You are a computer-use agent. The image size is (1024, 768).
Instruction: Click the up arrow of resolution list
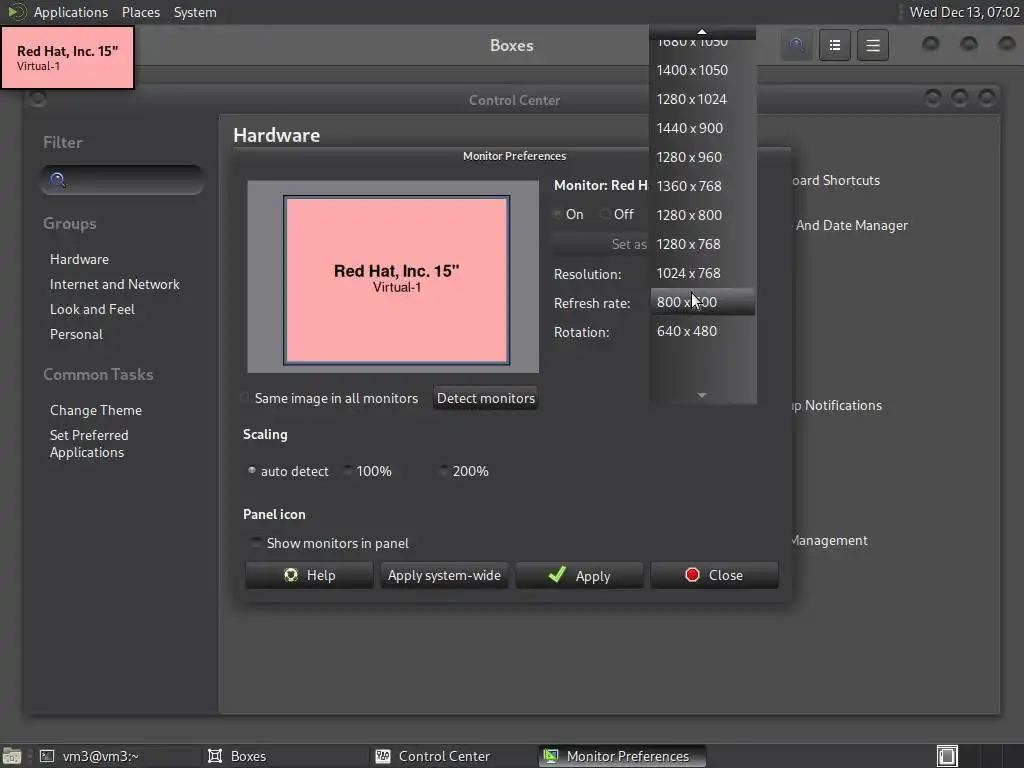702,32
